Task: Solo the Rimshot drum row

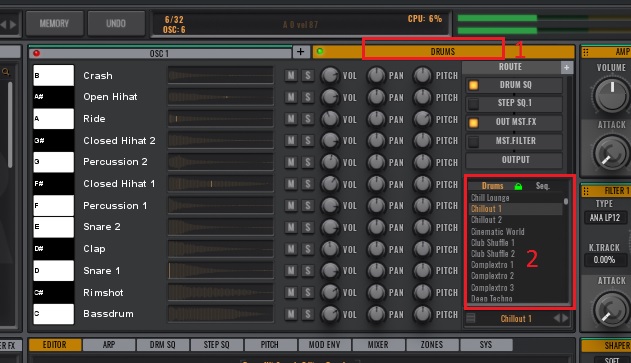Action: point(308,293)
